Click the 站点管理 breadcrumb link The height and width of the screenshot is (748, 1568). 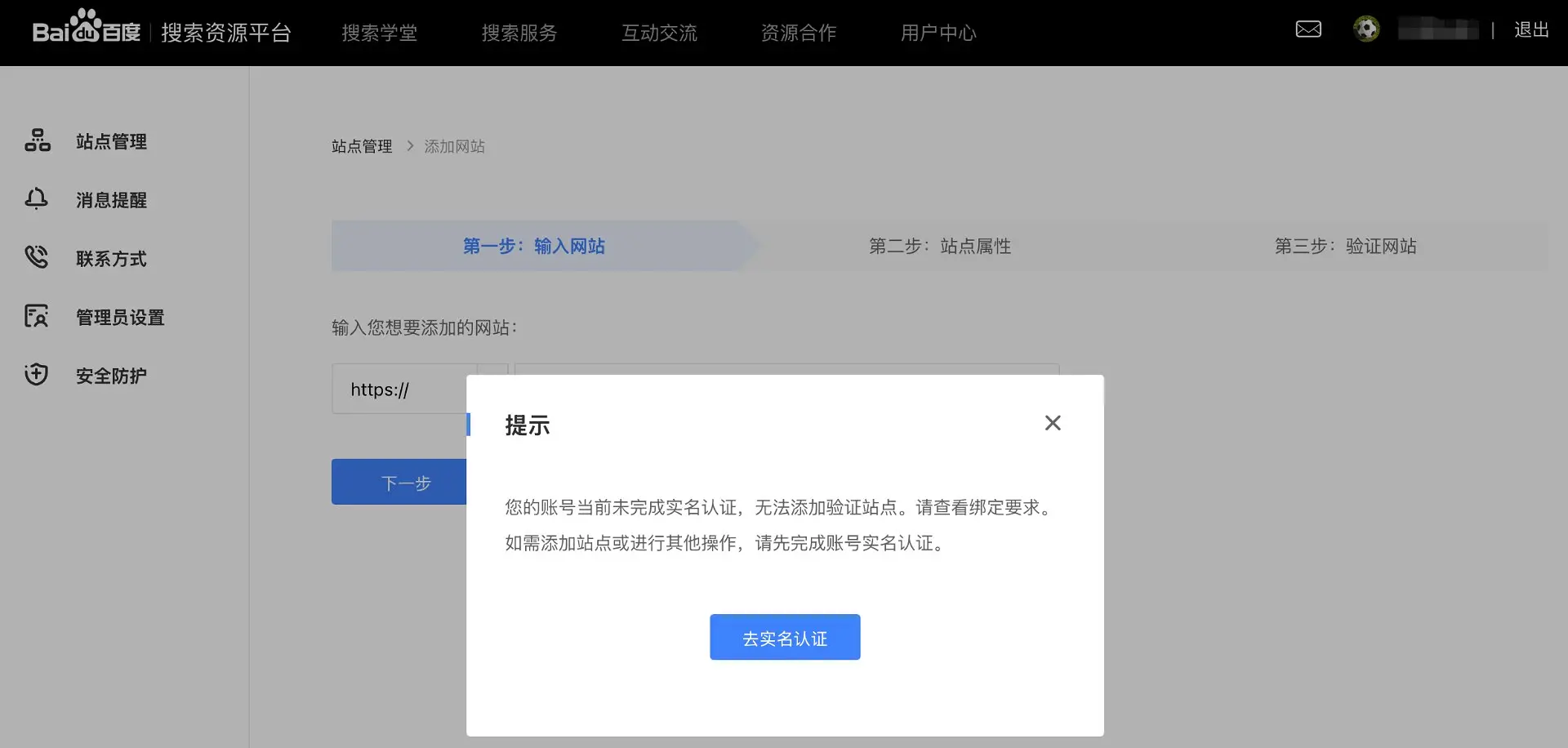[362, 146]
